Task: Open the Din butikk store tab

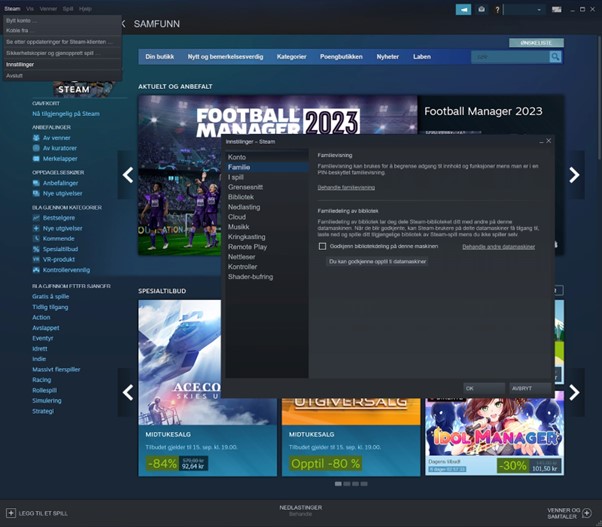Action: point(159,57)
